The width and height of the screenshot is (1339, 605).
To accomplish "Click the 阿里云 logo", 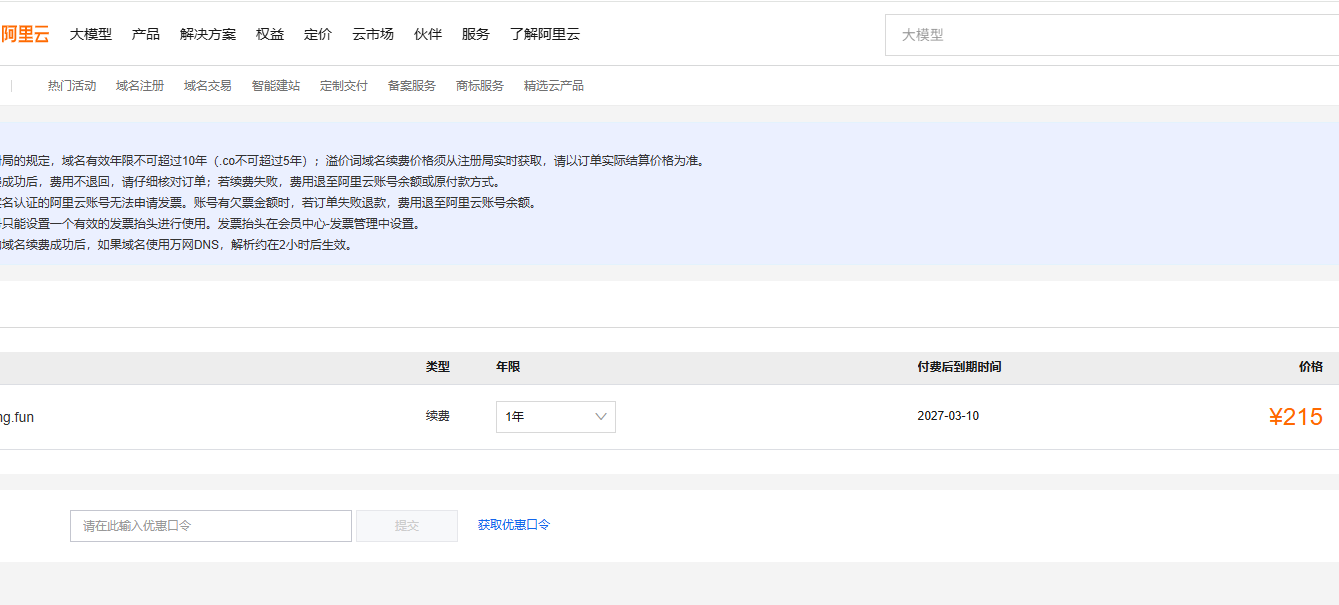I will (x=24, y=34).
